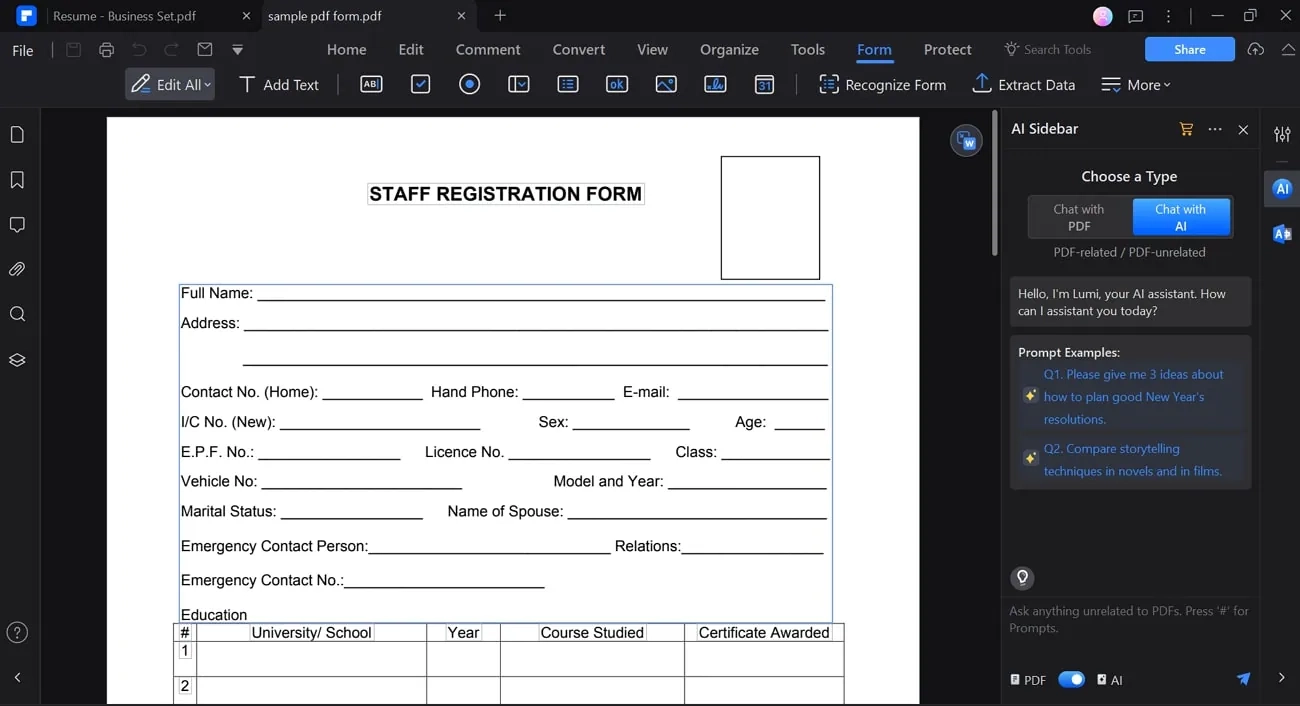The image size is (1300, 706).
Task: Click the user avatar icon
Action: (1103, 16)
